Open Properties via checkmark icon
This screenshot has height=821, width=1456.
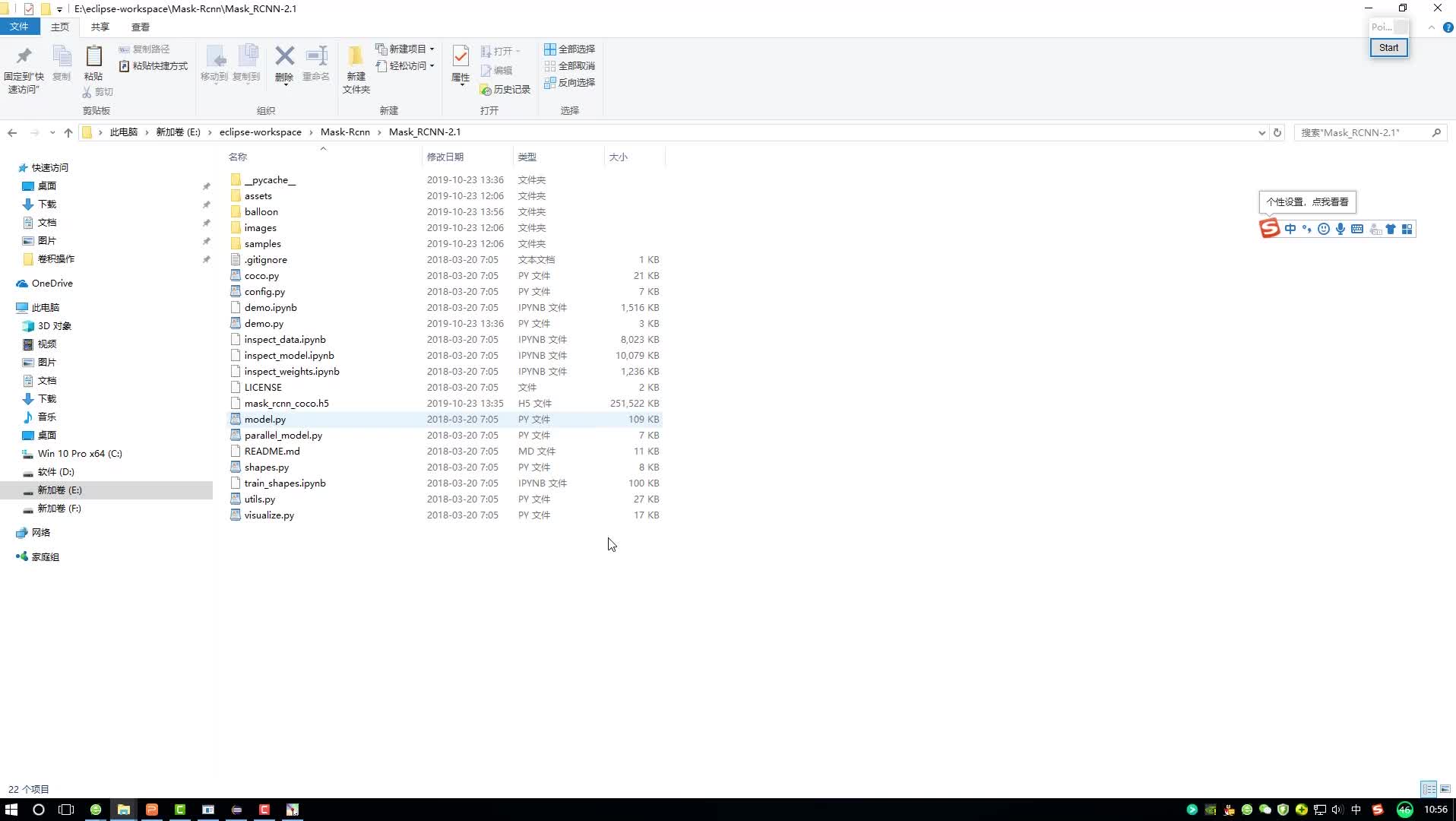(461, 56)
